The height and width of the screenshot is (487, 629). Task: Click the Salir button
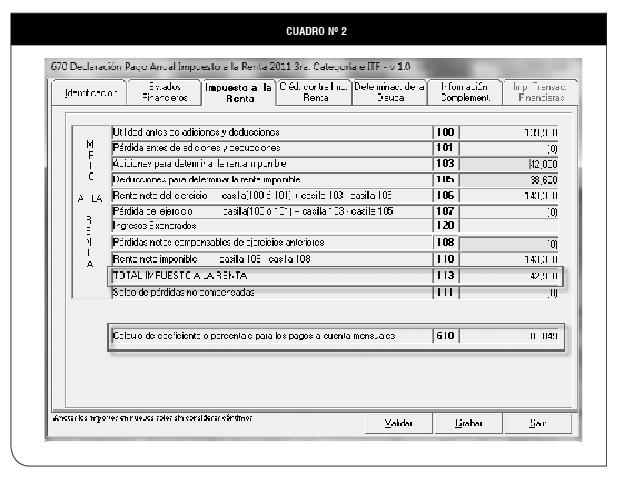pyautogui.click(x=538, y=423)
